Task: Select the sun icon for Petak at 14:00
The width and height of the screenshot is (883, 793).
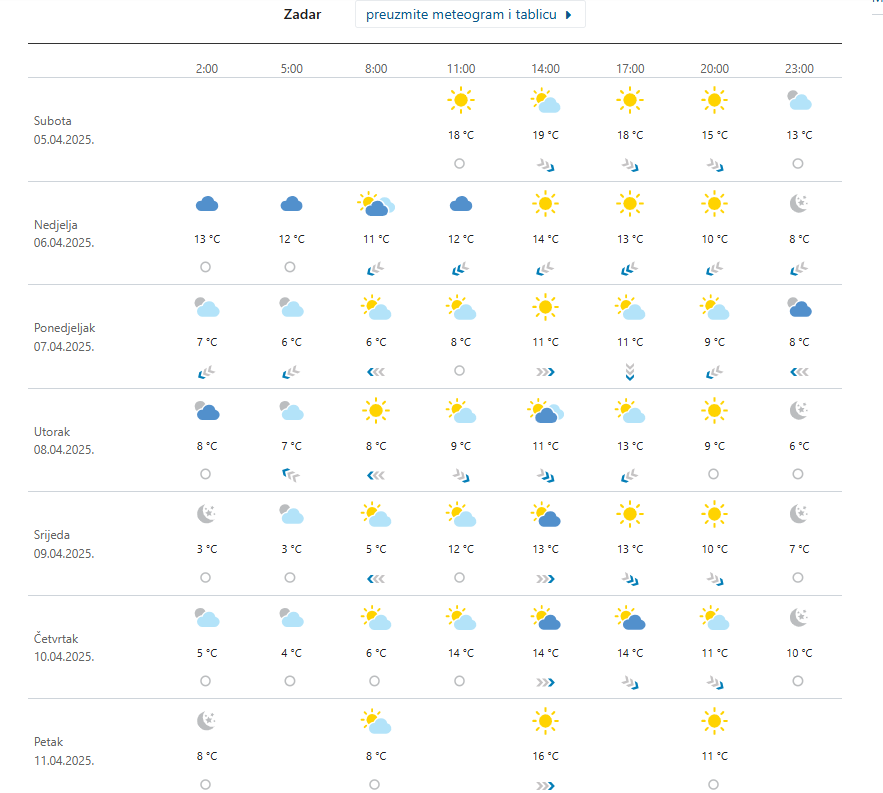Action: 545,720
